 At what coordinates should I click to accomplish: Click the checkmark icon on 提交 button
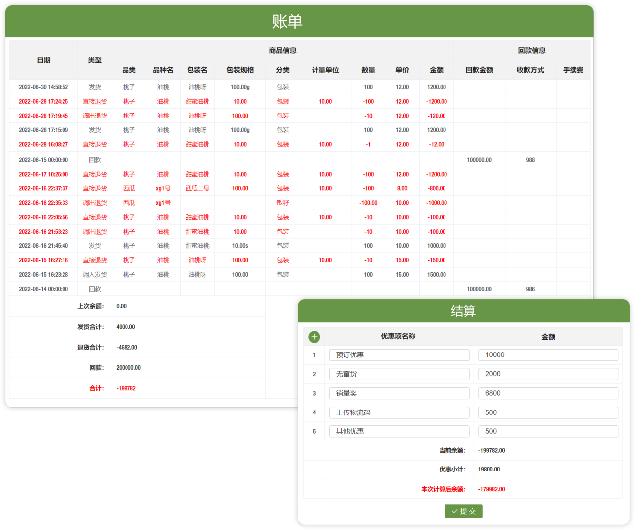tap(454, 511)
